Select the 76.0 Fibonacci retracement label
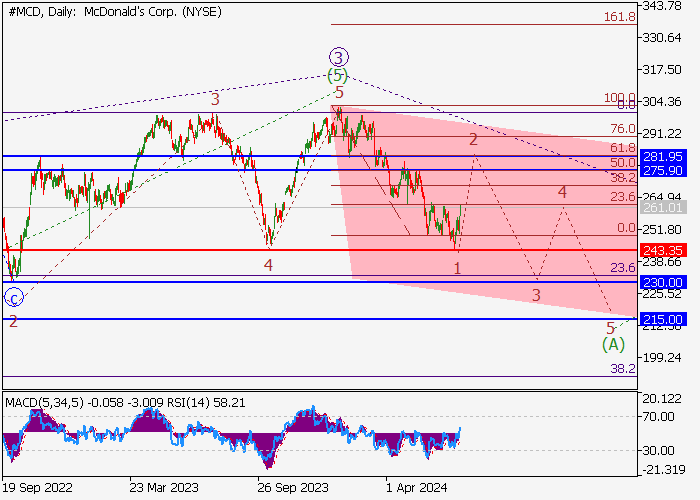 coord(623,129)
